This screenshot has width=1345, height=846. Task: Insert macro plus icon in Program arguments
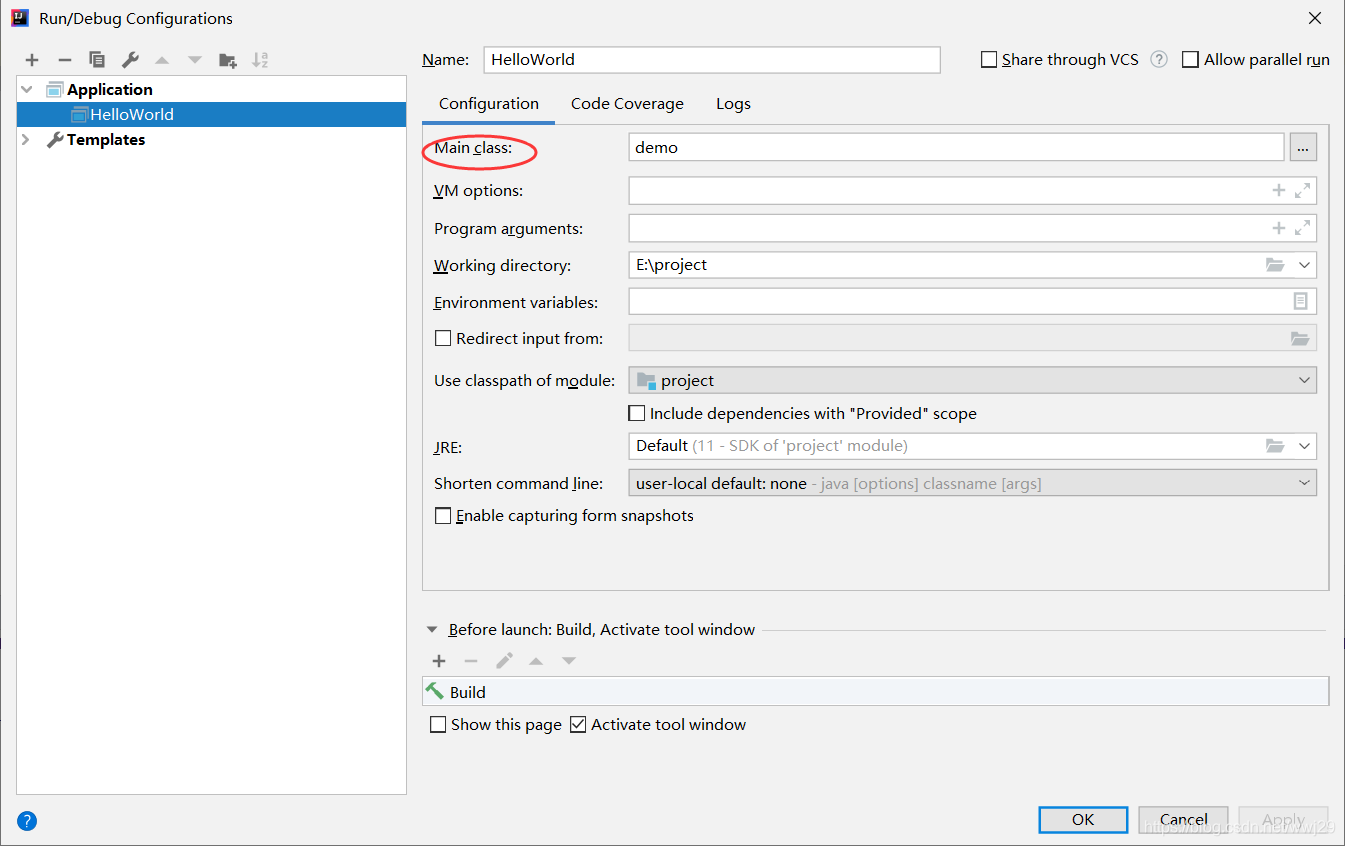pos(1278,228)
